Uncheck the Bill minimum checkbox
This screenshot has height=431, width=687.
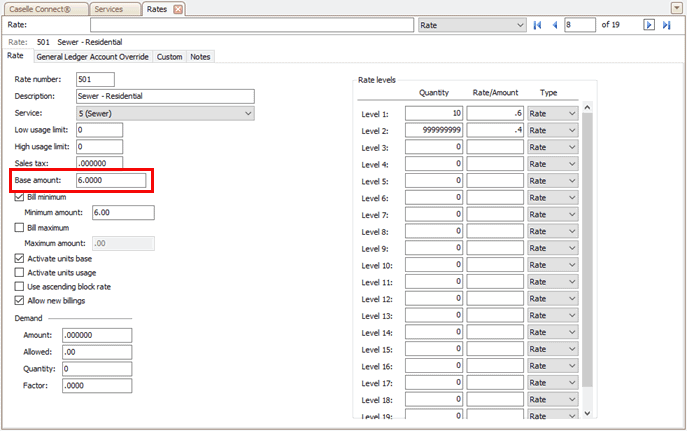(x=20, y=197)
